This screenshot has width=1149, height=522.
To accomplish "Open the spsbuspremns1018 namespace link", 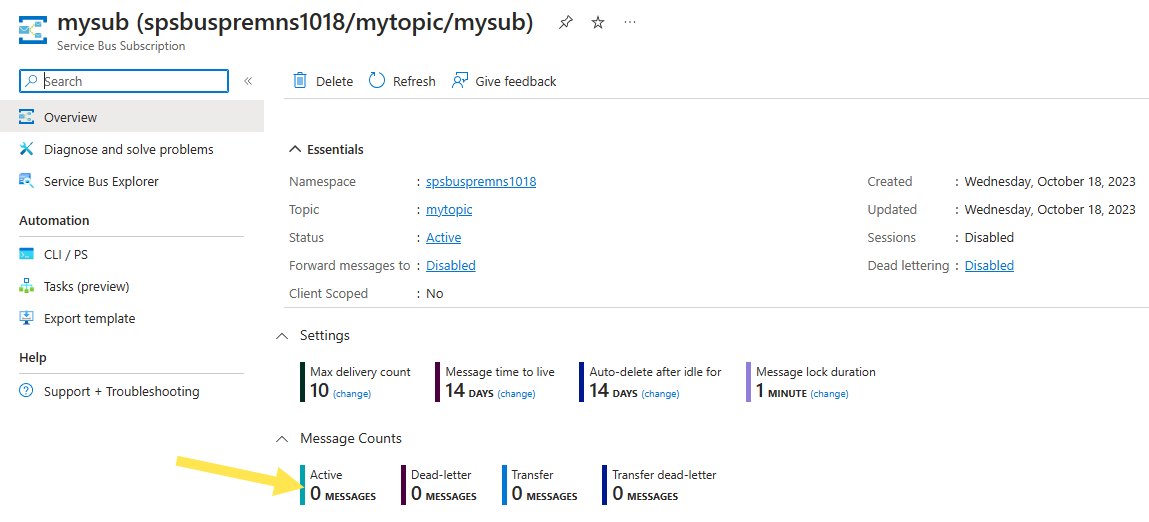I will point(481,182).
